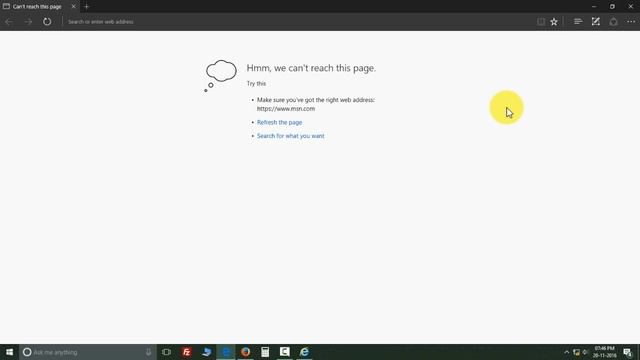
Task: Open Internet Explorer from the taskbar
Action: (304, 352)
